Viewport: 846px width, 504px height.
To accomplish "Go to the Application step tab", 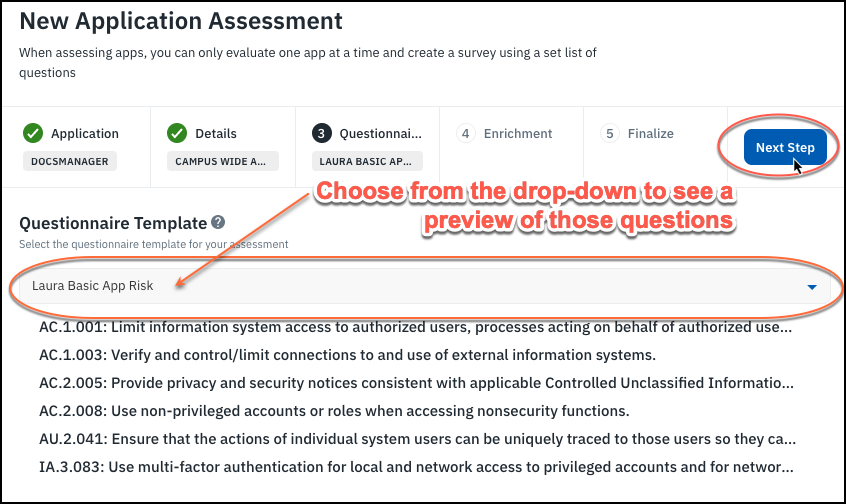I will 85,133.
